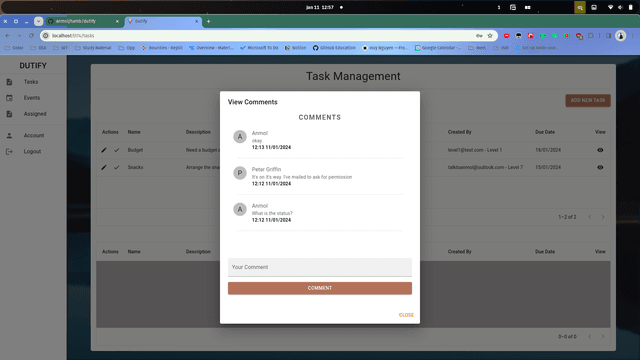Mark the Snacks task done with checkmark

coord(116,167)
